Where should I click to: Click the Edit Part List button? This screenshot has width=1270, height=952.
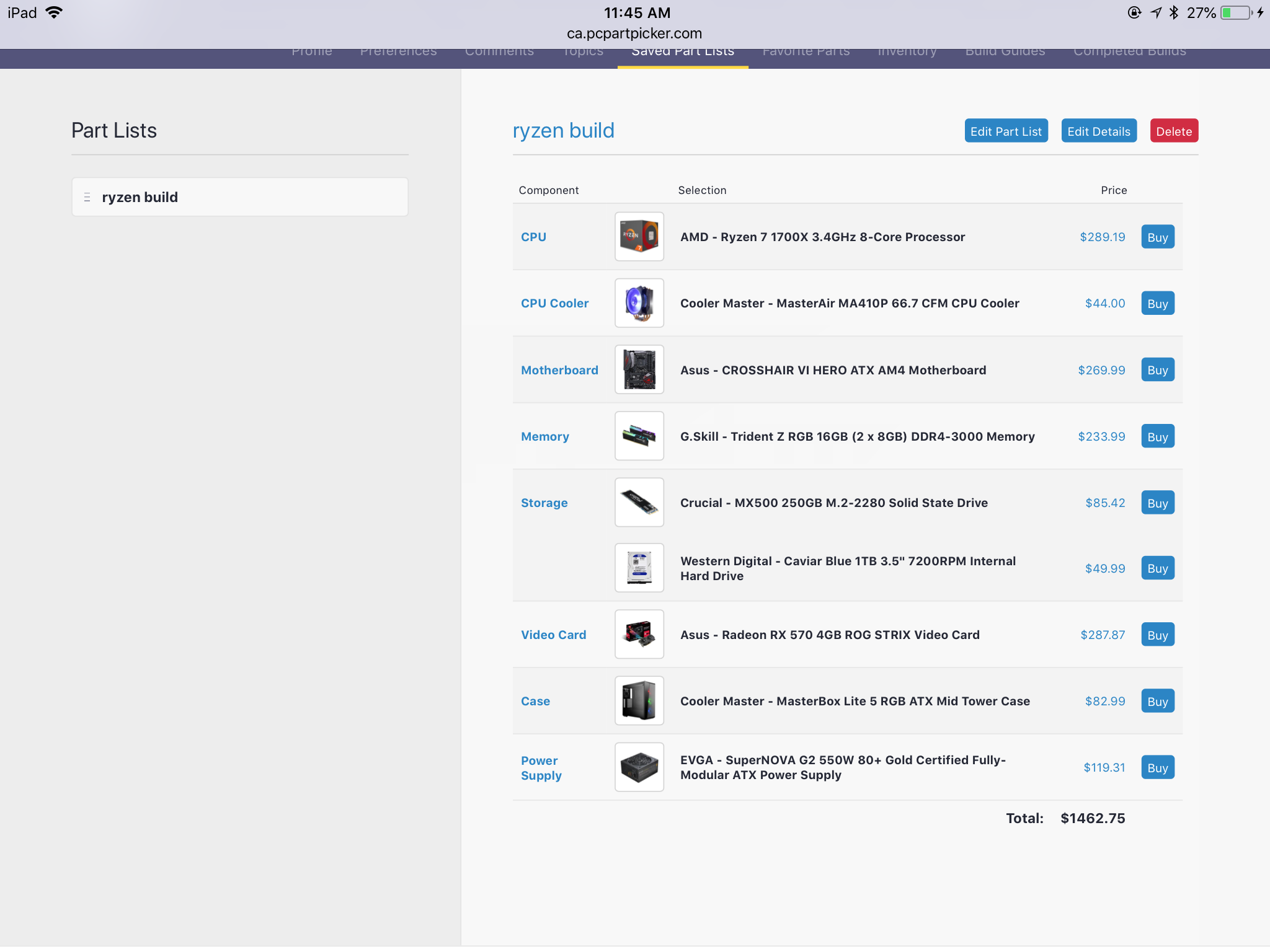(x=1006, y=131)
